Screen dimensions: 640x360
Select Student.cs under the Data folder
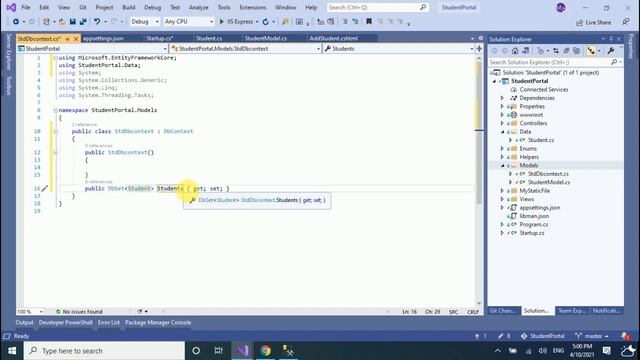541,140
